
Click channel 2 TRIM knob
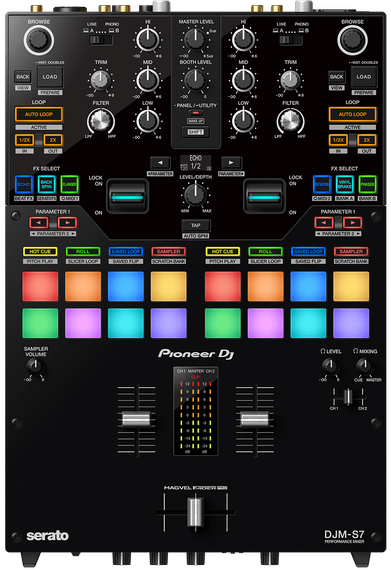(290, 80)
